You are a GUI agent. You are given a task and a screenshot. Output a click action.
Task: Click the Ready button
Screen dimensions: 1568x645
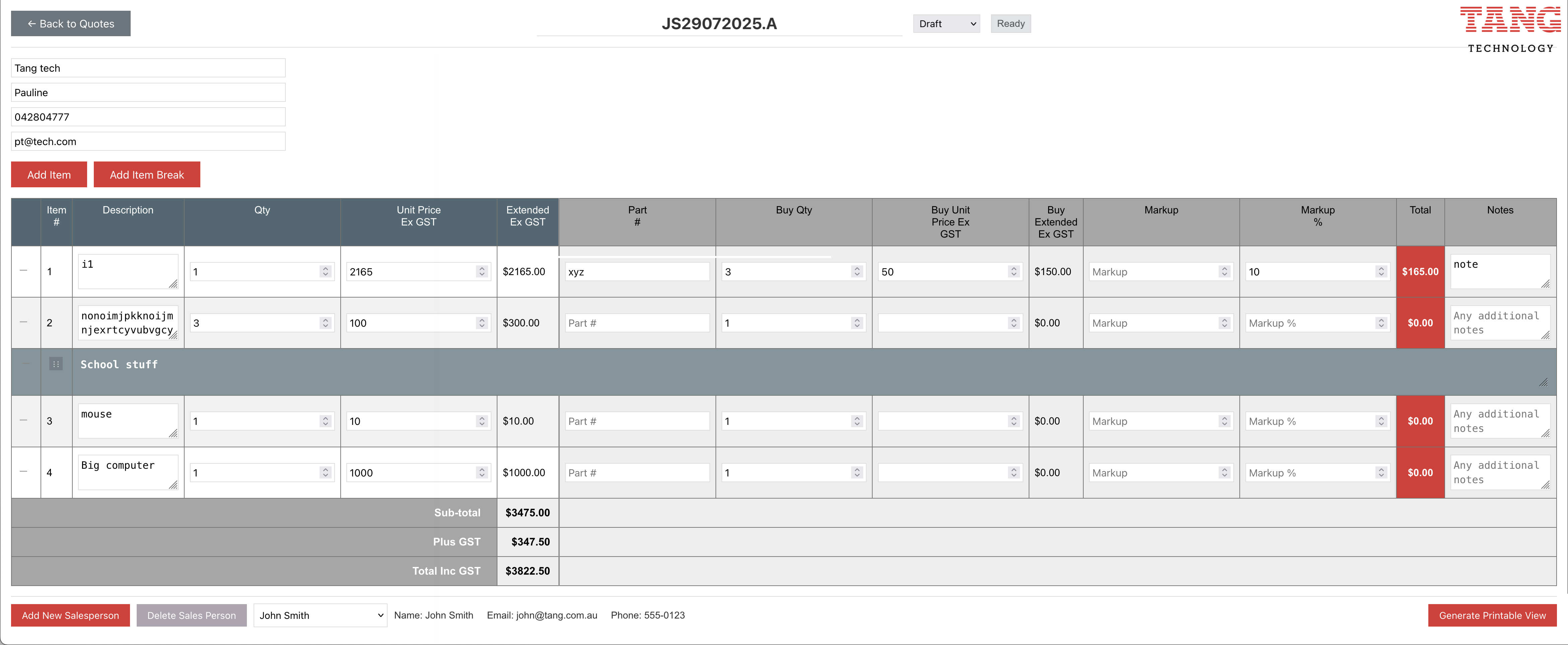coord(1010,24)
